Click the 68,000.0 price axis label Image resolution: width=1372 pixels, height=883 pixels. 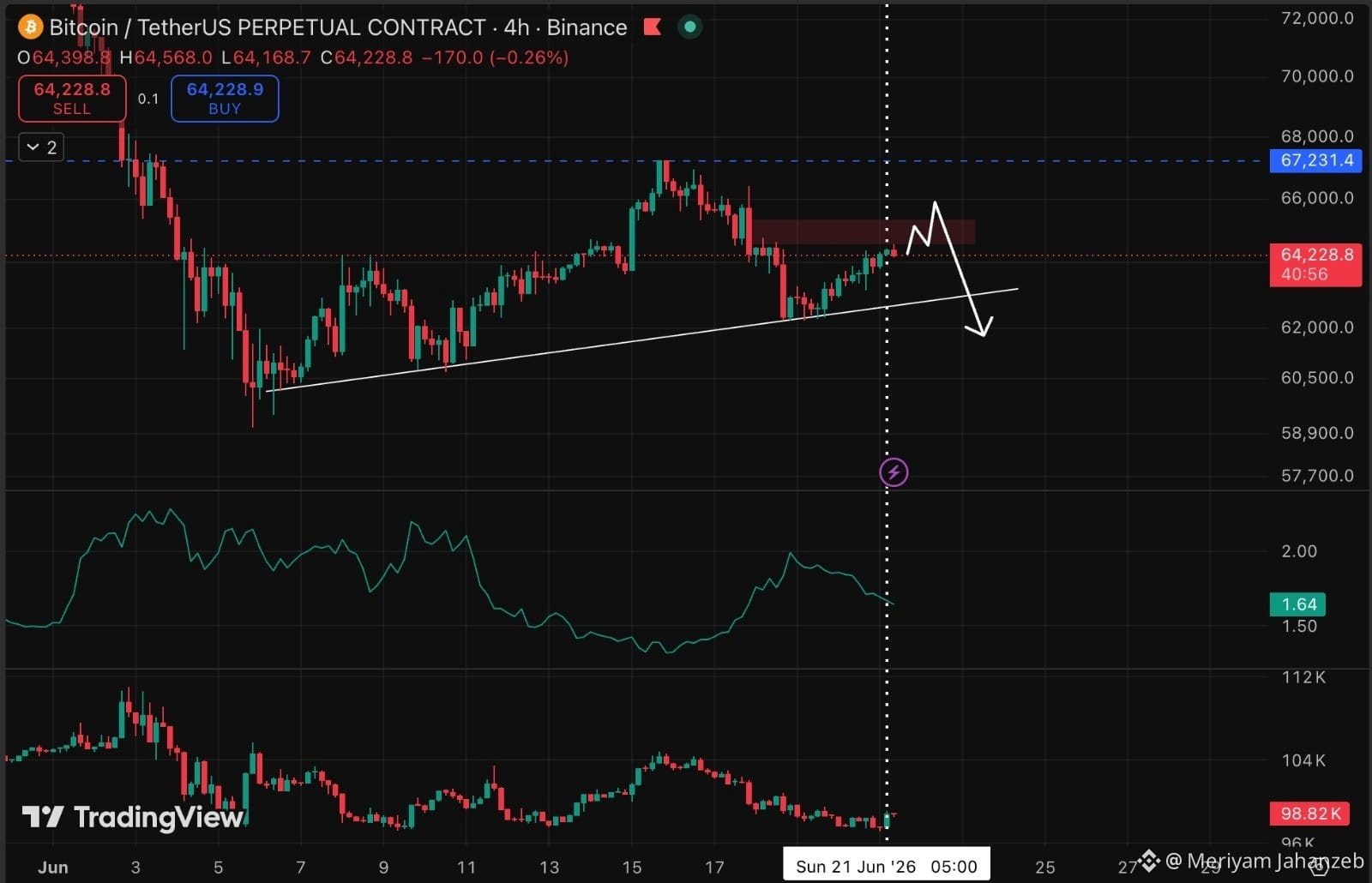point(1317,136)
